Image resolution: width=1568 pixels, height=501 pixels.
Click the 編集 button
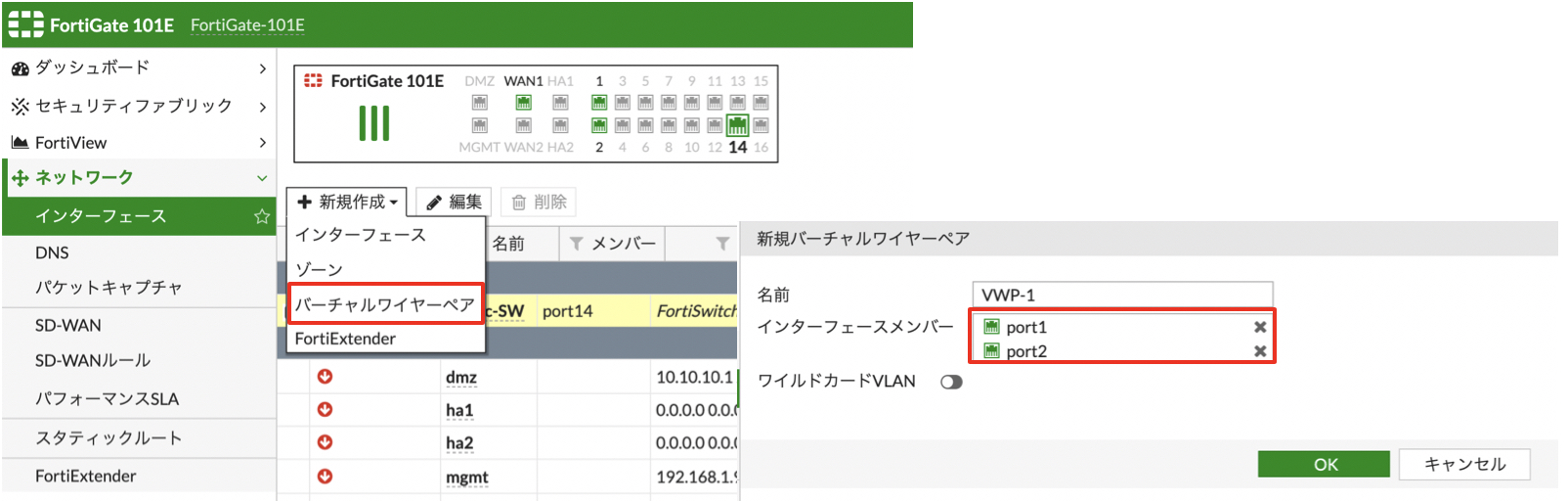click(x=454, y=202)
